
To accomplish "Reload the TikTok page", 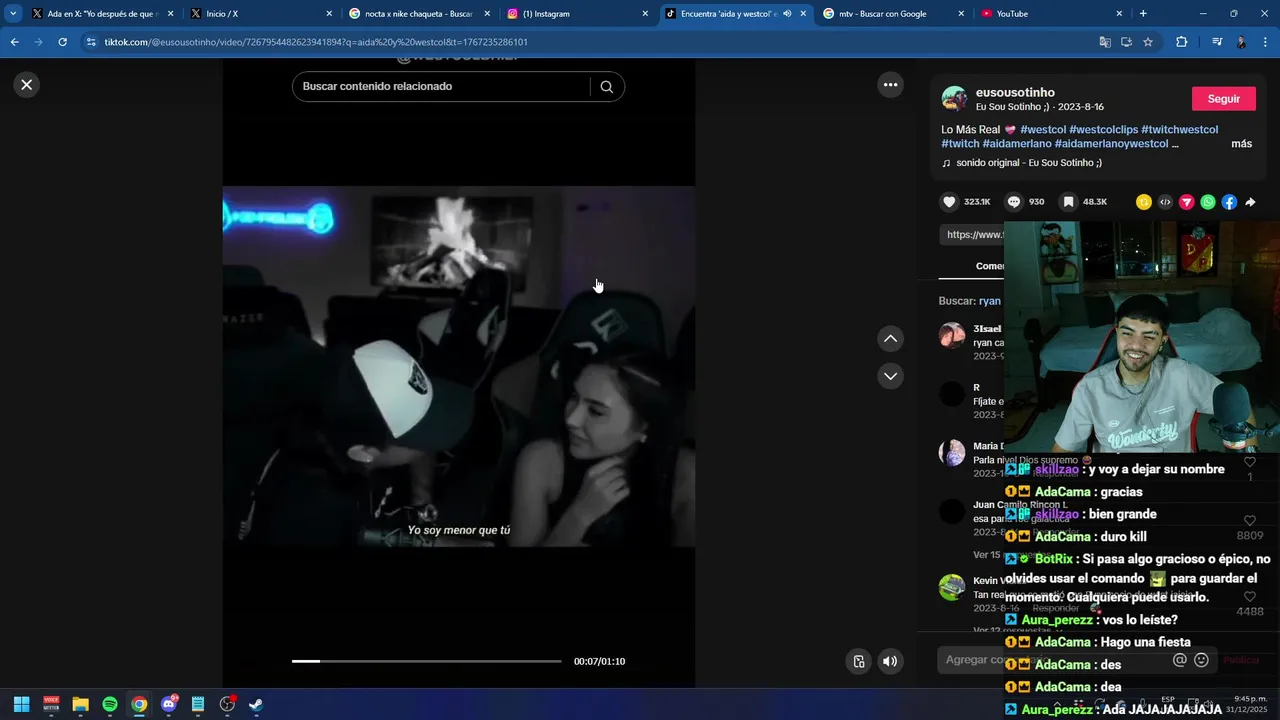I will point(62,42).
